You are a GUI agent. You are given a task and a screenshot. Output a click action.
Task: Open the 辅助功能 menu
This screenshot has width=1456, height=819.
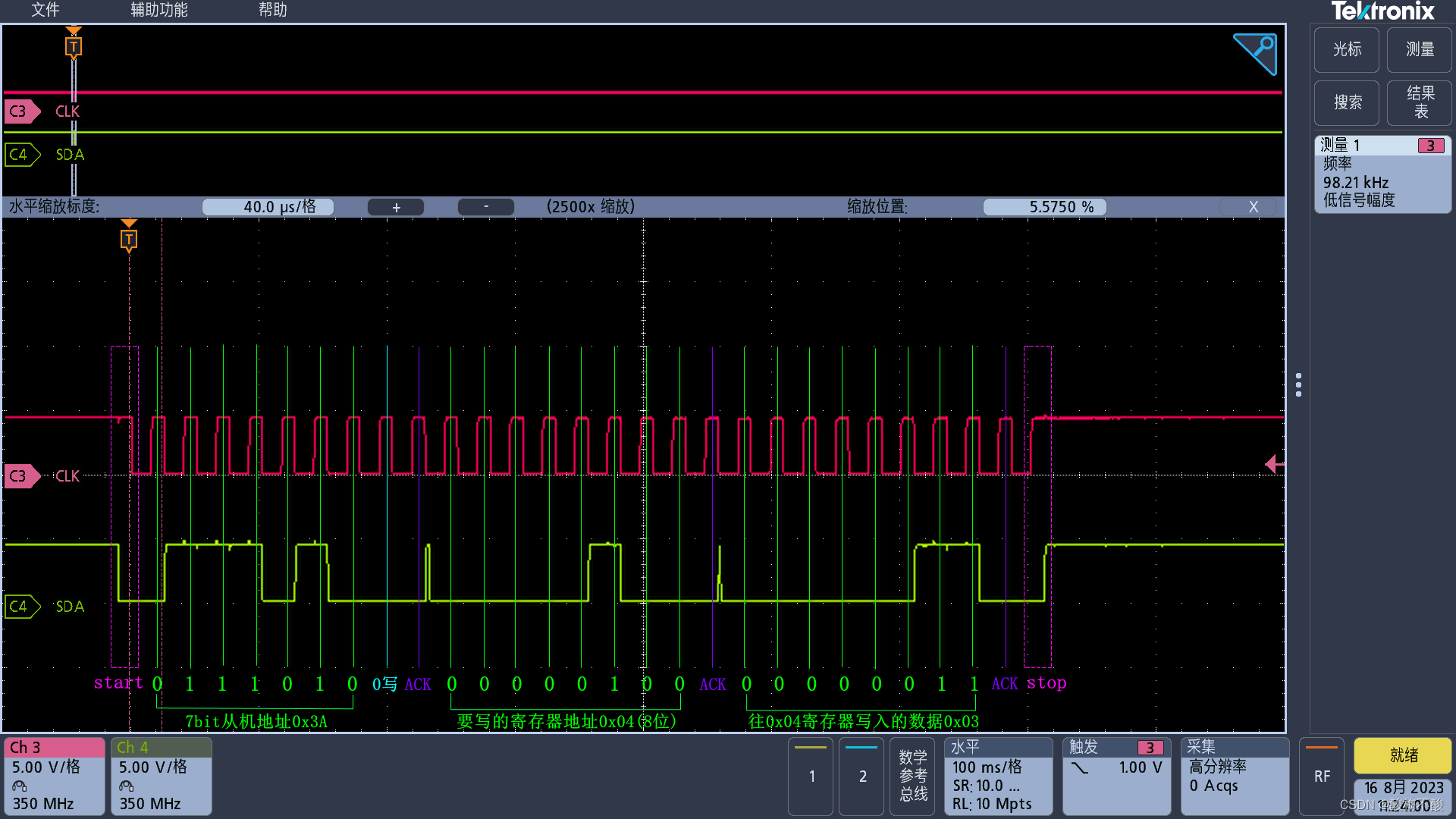[159, 10]
